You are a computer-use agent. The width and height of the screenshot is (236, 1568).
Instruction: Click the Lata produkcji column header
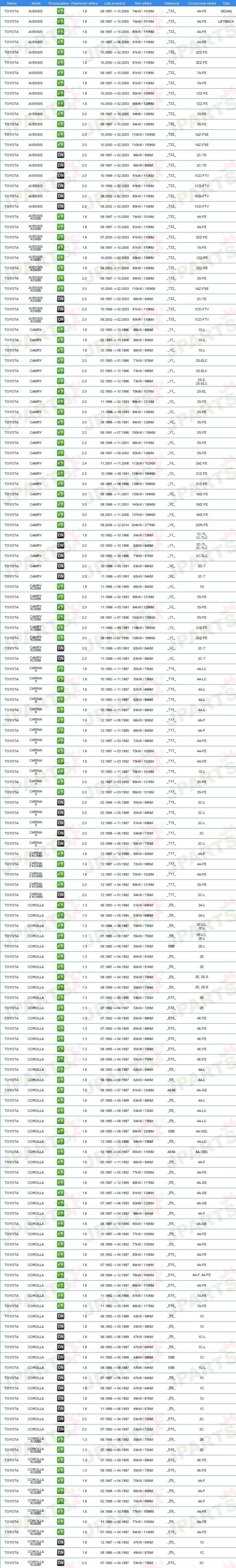pyautogui.click(x=114, y=3)
